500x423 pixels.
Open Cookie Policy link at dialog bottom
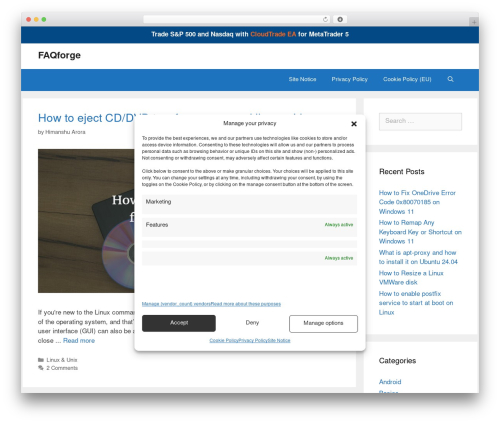(x=224, y=340)
